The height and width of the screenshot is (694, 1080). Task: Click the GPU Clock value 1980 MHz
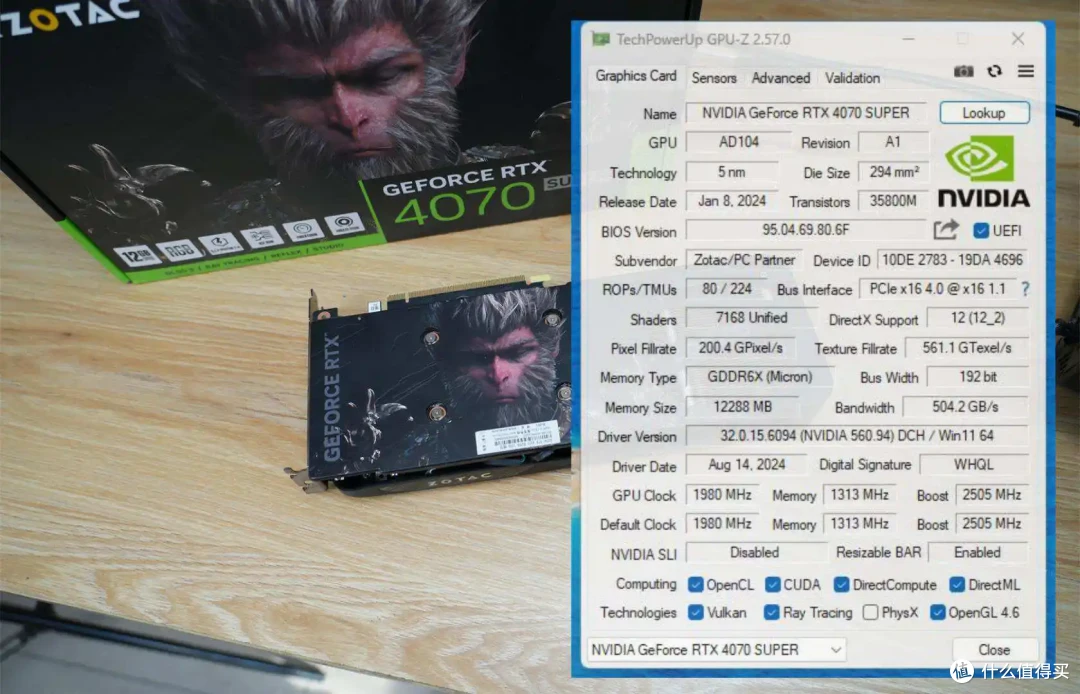[722, 495]
